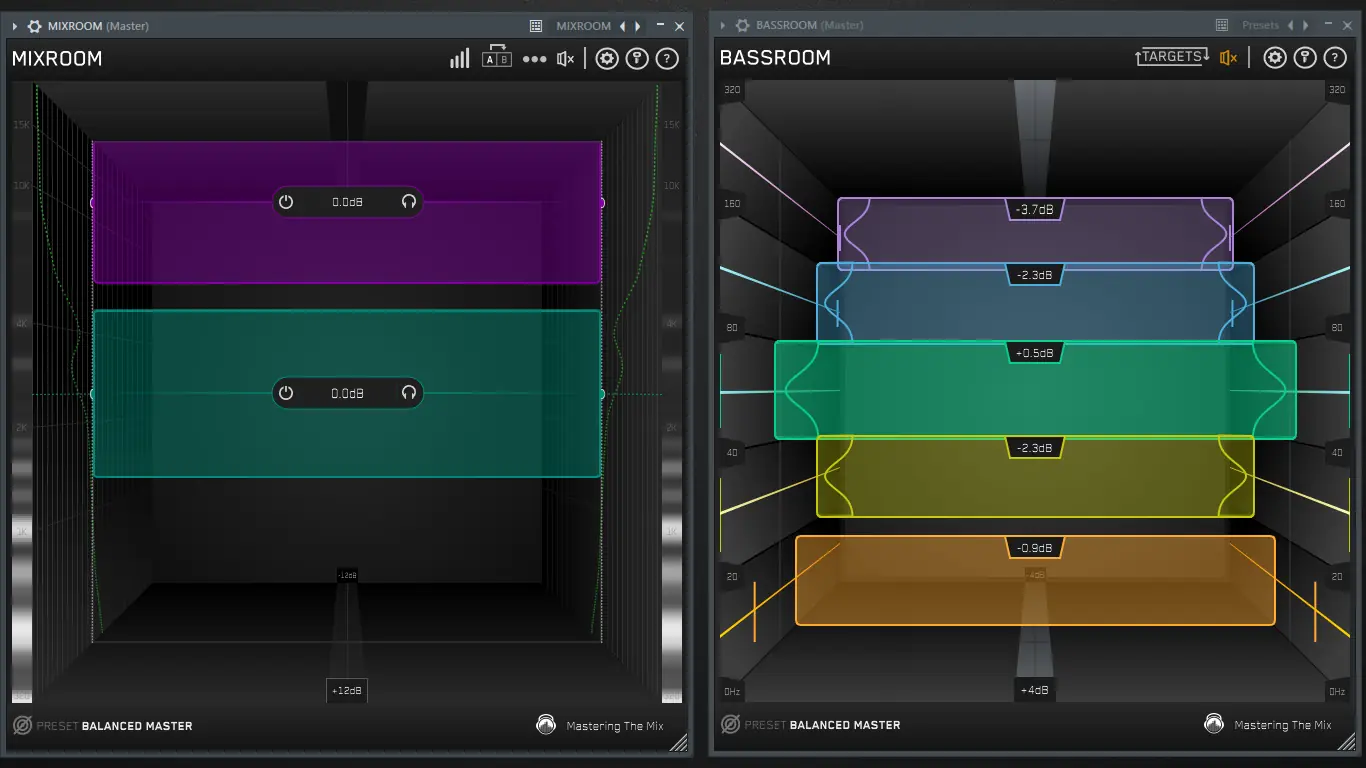Viewport: 1366px width, 768px height.
Task: Click the A/B comparison icon in MIXROOM
Action: pos(497,58)
